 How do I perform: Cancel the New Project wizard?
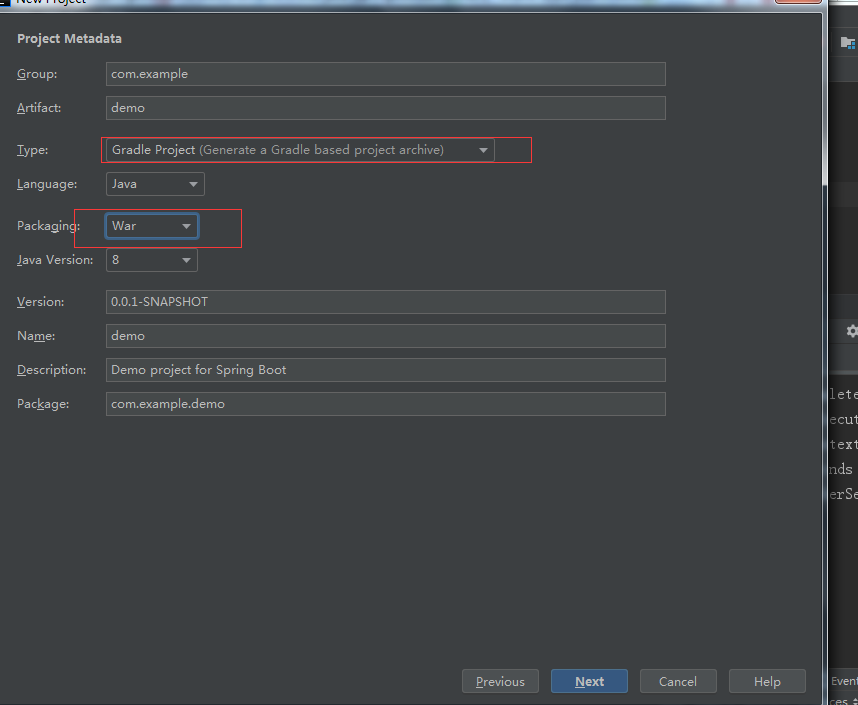(x=678, y=681)
